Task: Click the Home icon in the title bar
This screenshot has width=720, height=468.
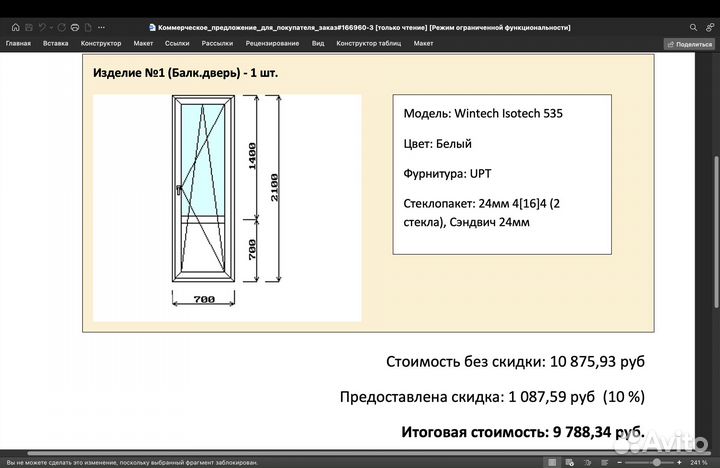Action: [x=16, y=28]
